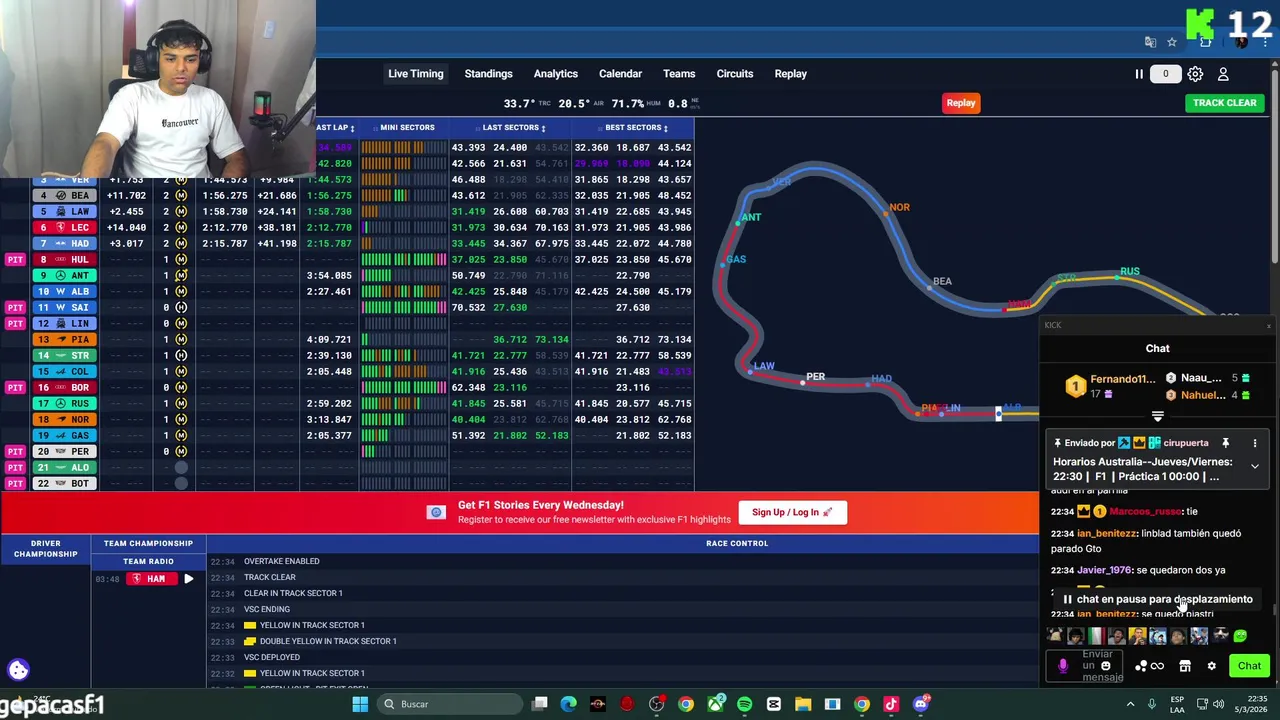Select driver row BOT in timing table
The image size is (1280, 720).
(347, 484)
